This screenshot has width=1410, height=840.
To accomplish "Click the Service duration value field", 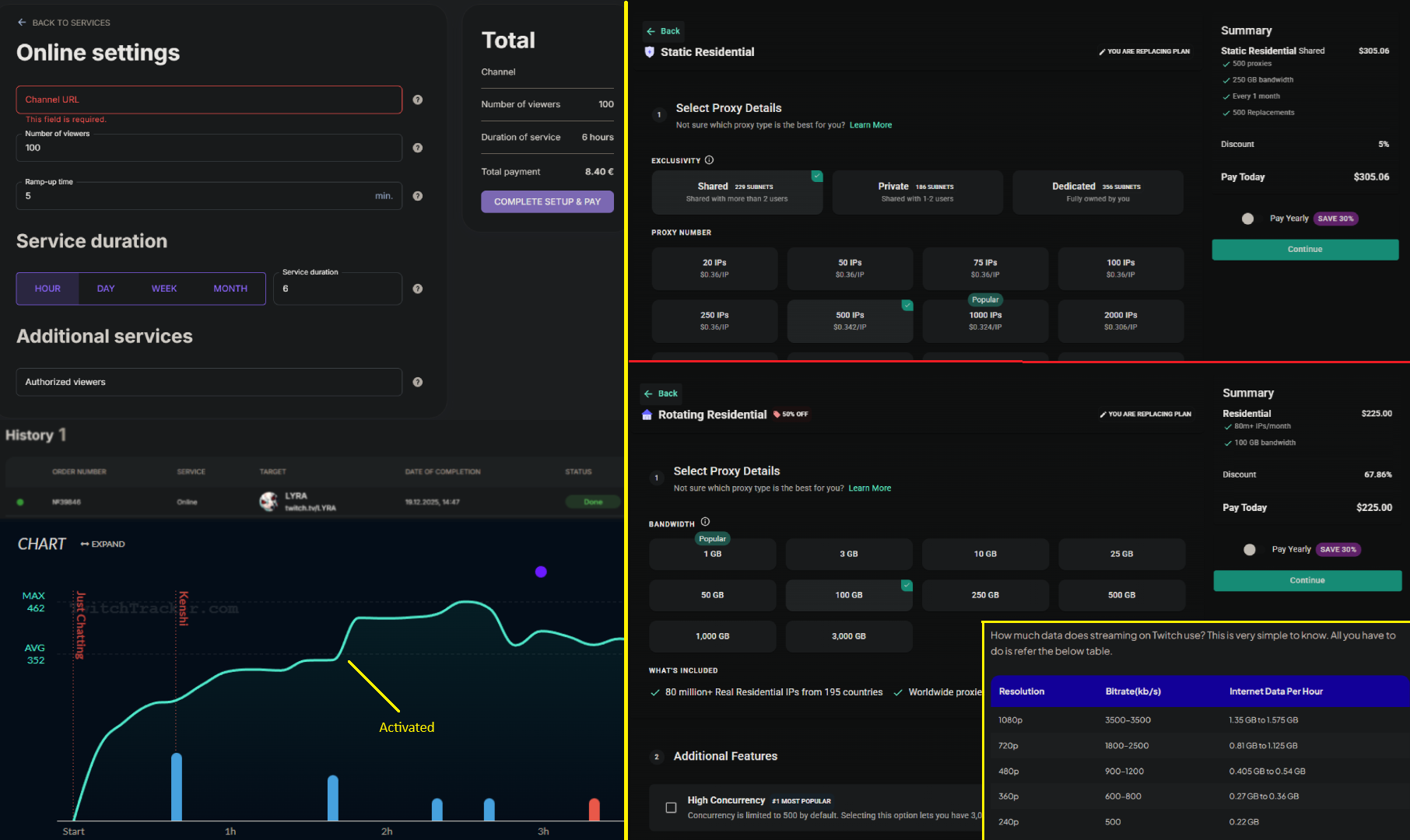I will (338, 289).
